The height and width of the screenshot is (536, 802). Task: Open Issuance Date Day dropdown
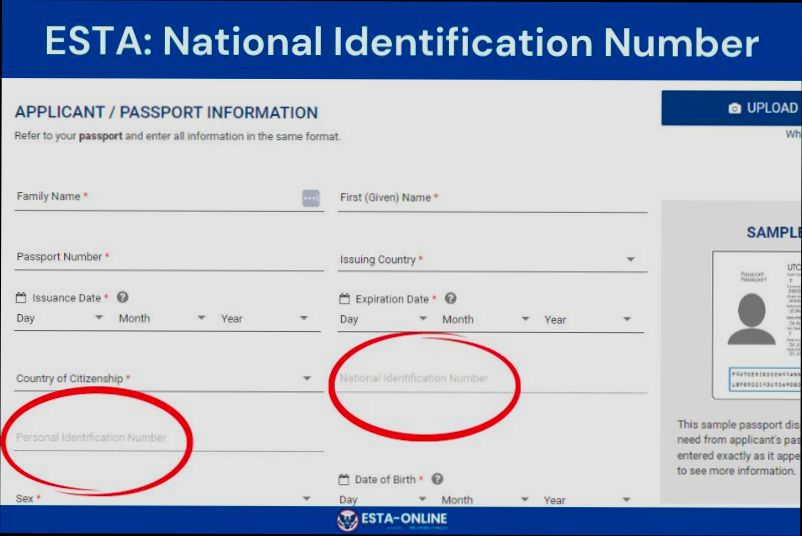tap(59, 318)
